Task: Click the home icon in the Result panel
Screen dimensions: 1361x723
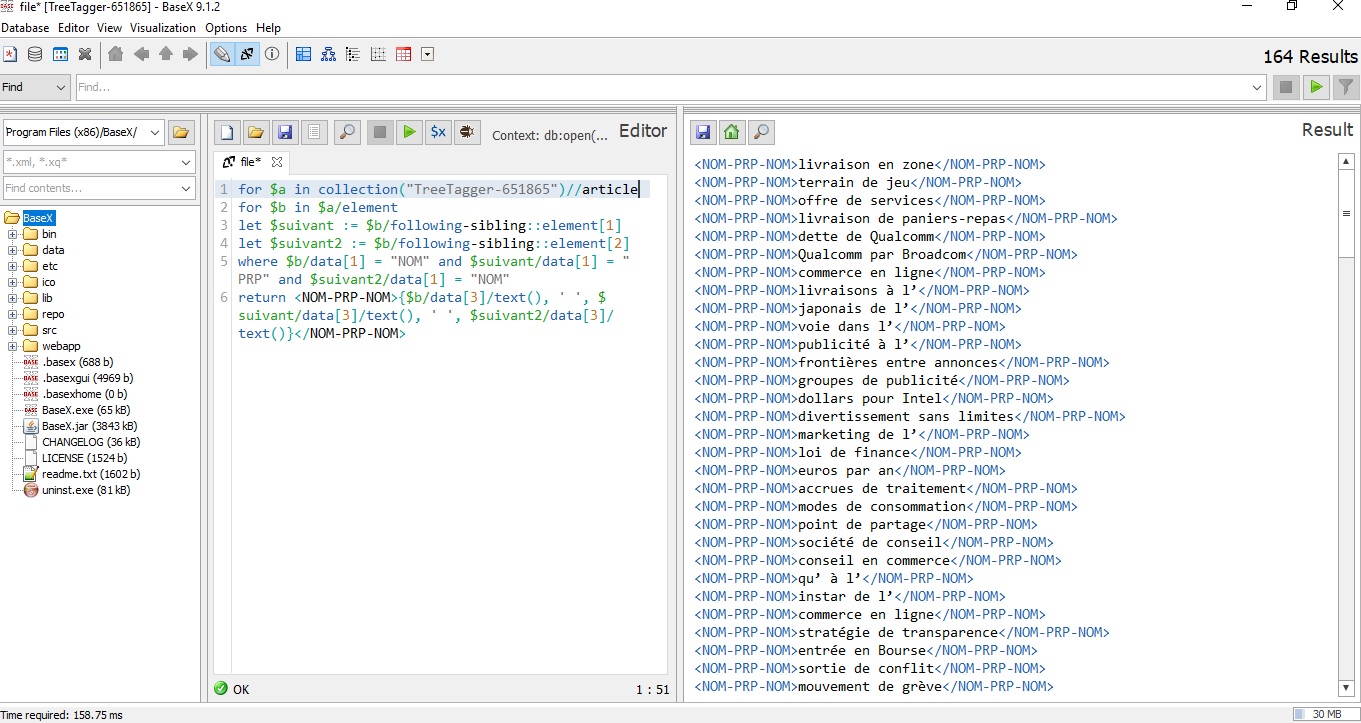Action: [732, 132]
